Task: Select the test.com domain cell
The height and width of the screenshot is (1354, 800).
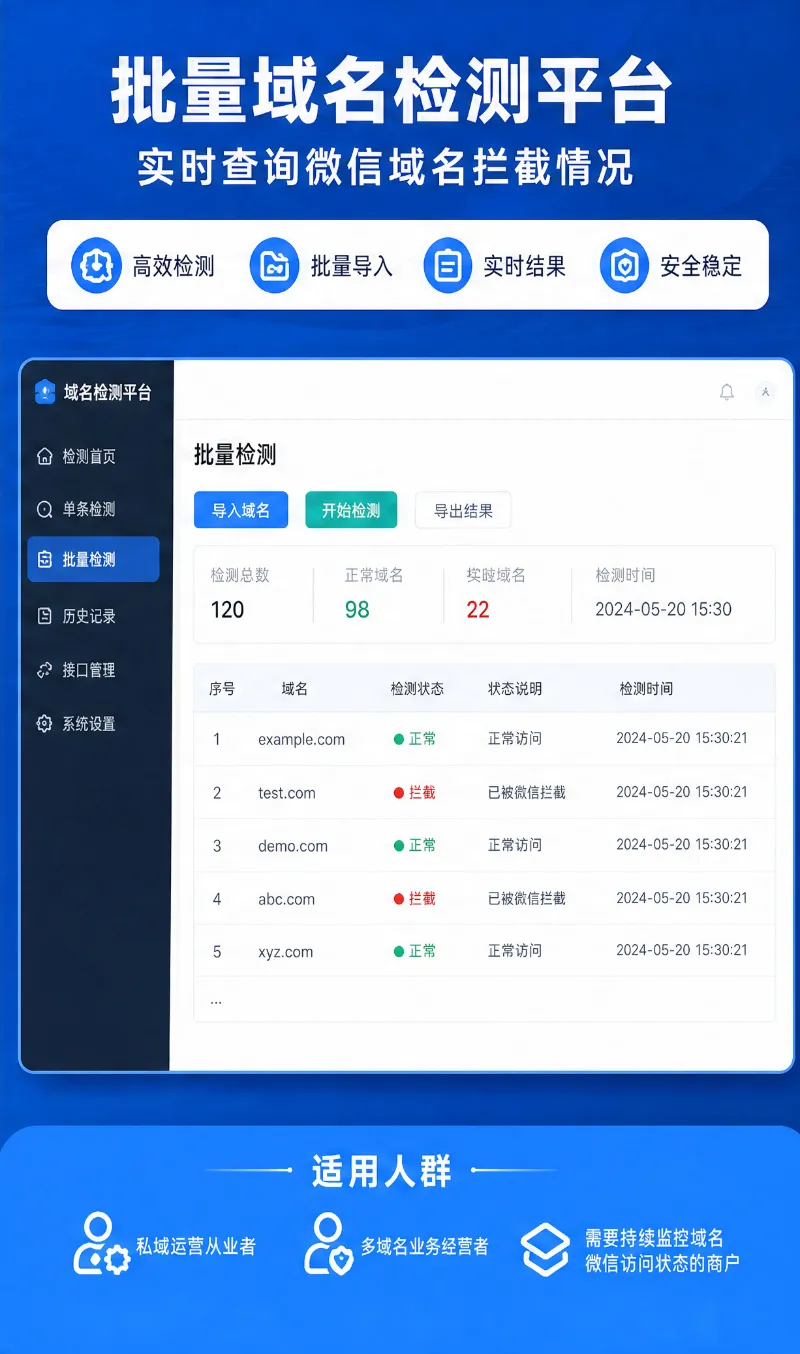Action: click(x=287, y=793)
